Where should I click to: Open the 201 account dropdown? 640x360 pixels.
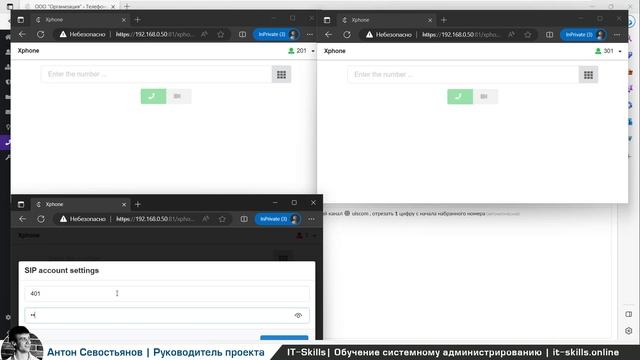(x=302, y=51)
